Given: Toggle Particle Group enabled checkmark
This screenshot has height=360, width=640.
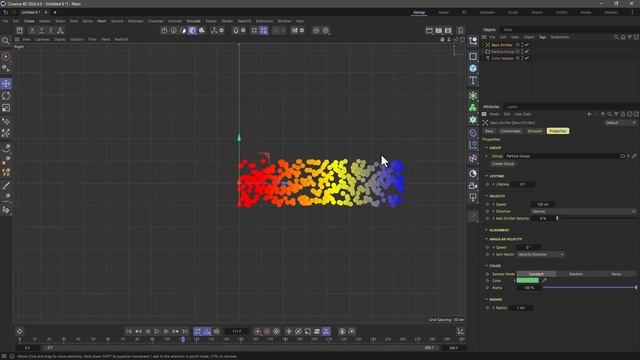Looking at the screenshot, I should 527,52.
